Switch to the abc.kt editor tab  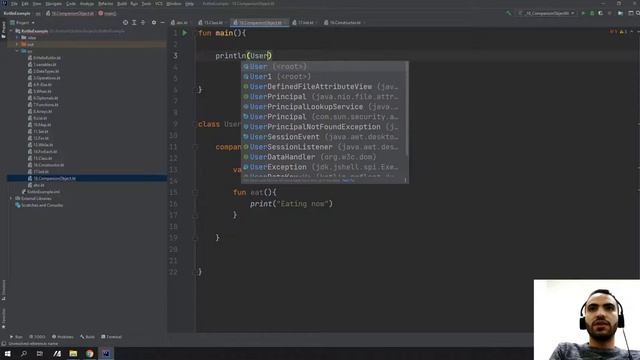pyautogui.click(x=180, y=23)
